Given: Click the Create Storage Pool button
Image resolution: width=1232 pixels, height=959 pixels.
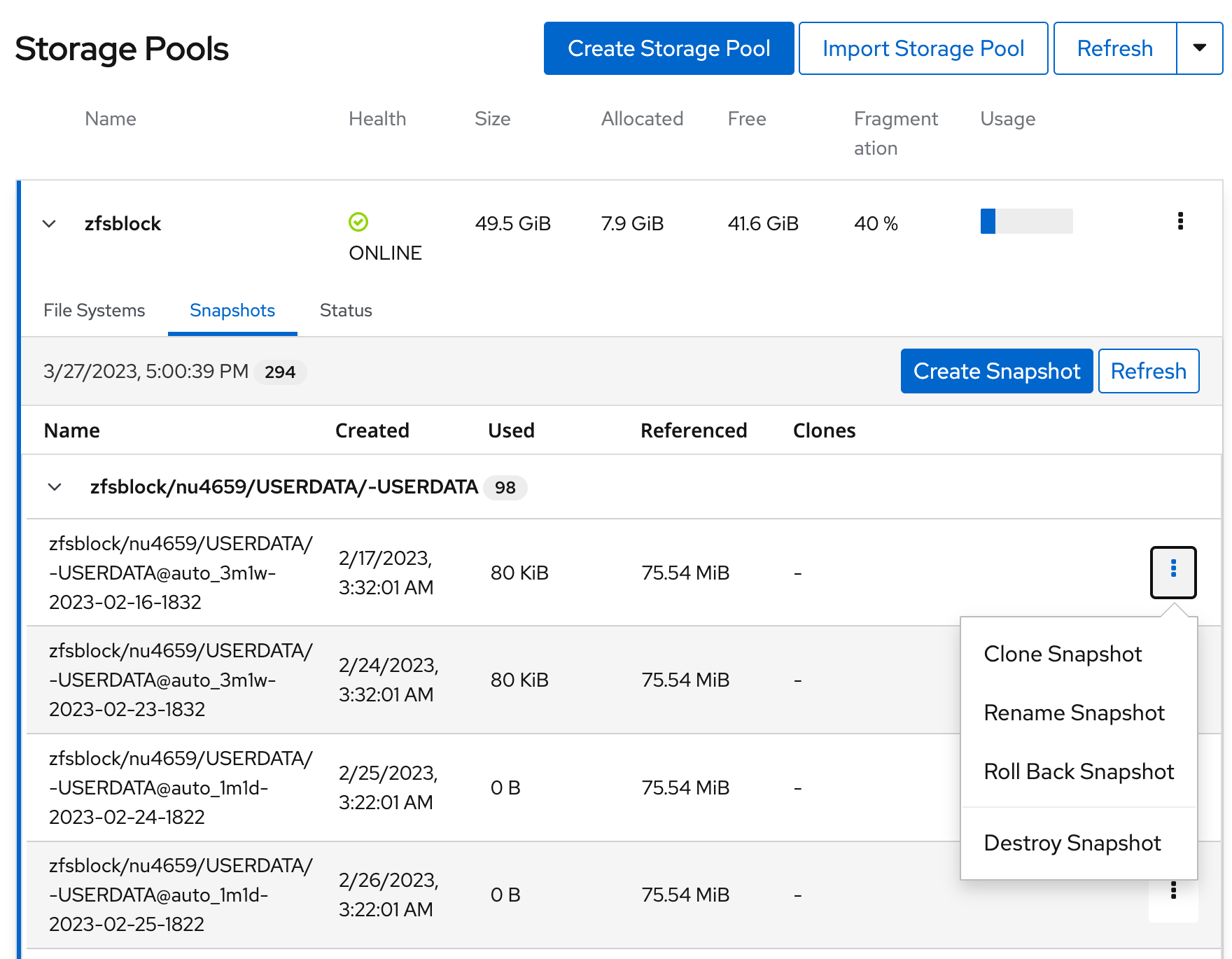Looking at the screenshot, I should 668,48.
